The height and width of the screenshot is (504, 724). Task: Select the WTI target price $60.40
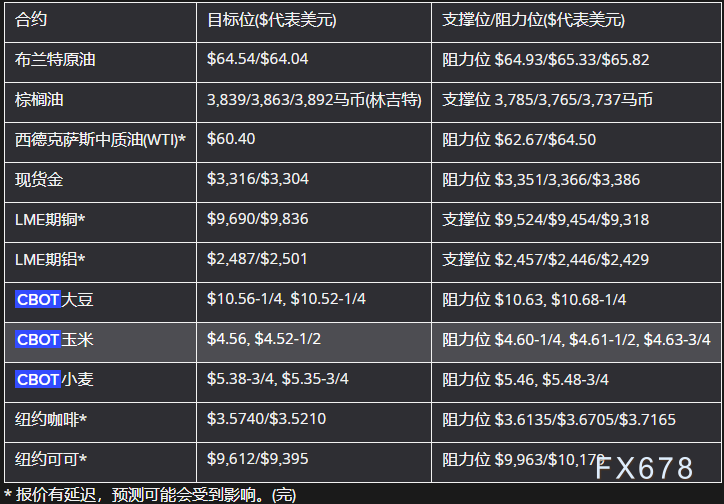pyautogui.click(x=233, y=139)
